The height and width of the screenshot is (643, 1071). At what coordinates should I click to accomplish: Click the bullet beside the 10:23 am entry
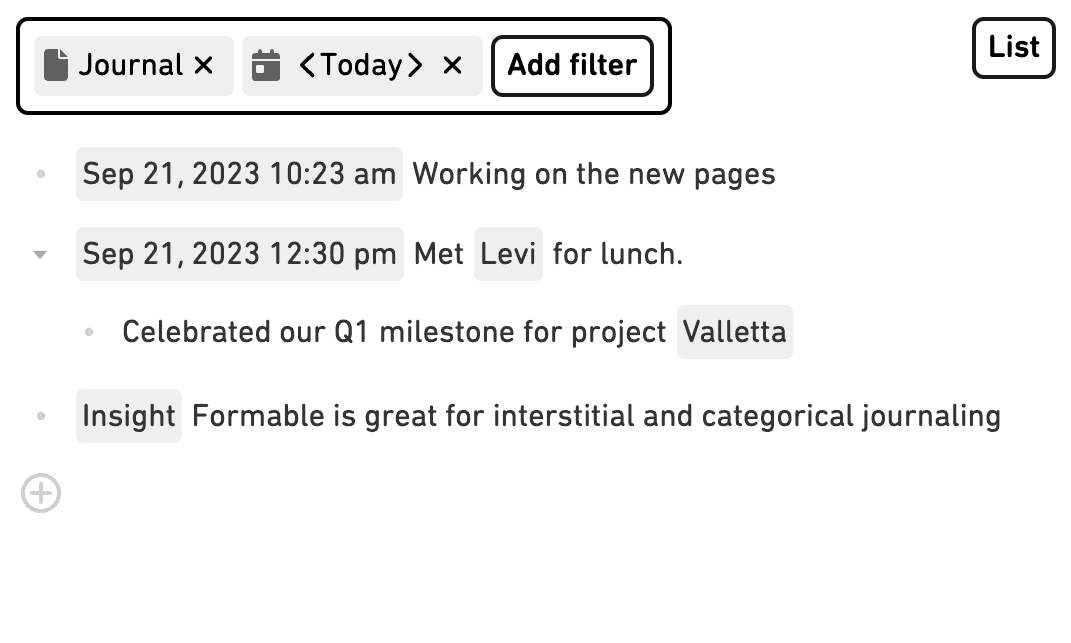40,174
